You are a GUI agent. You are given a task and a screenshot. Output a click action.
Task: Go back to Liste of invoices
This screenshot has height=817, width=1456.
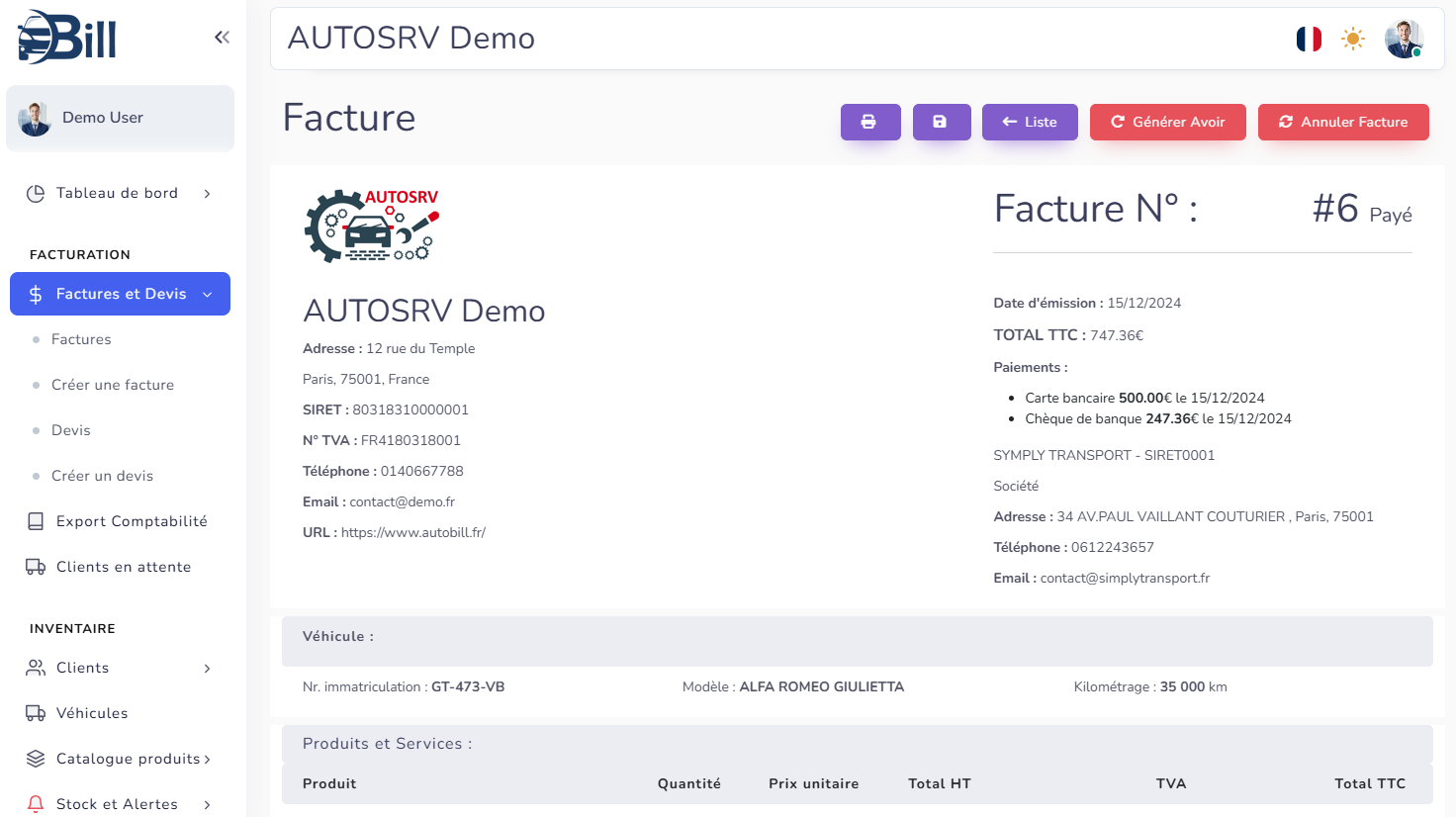coord(1030,122)
